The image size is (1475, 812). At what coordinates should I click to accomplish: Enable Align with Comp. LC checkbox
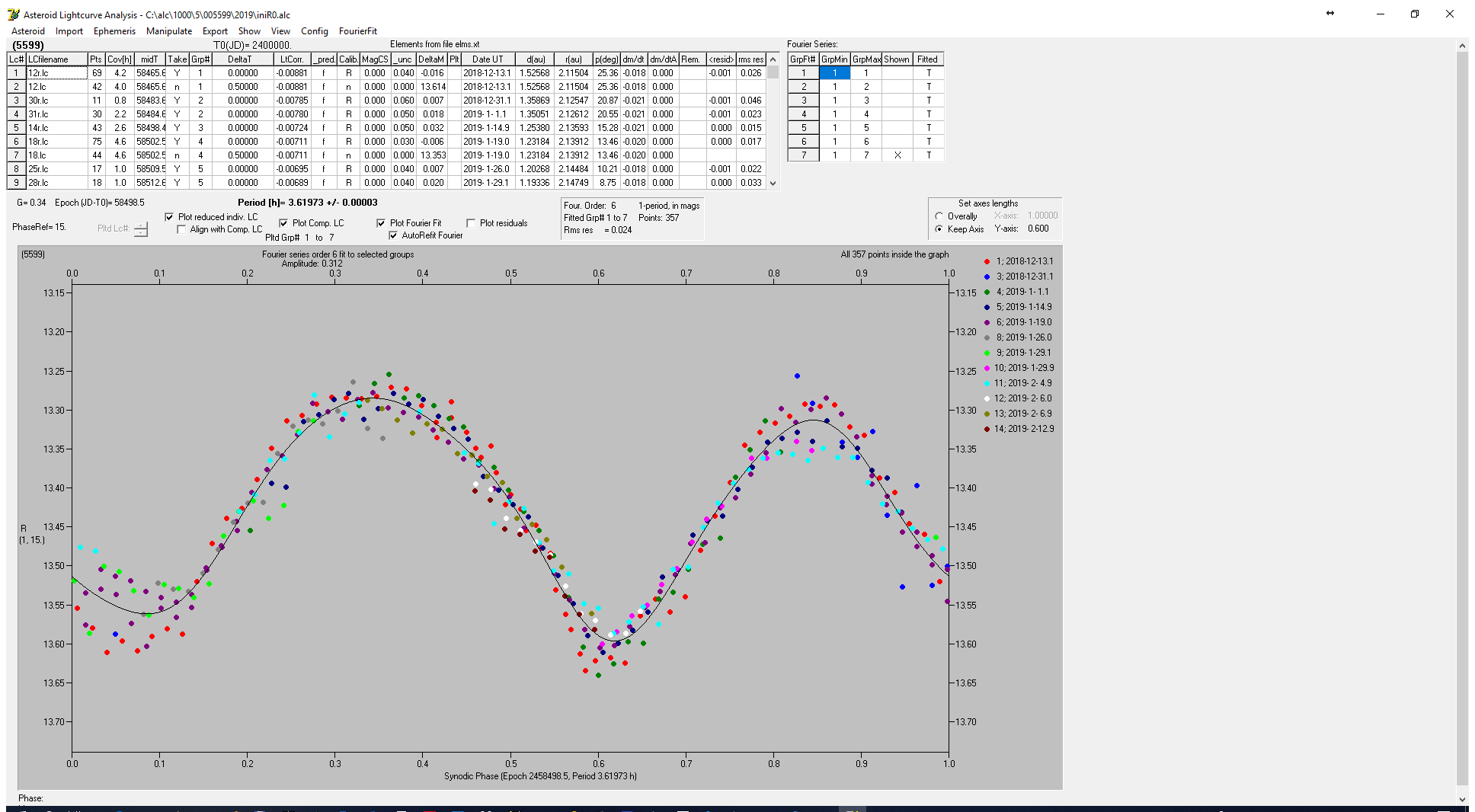coord(181,229)
